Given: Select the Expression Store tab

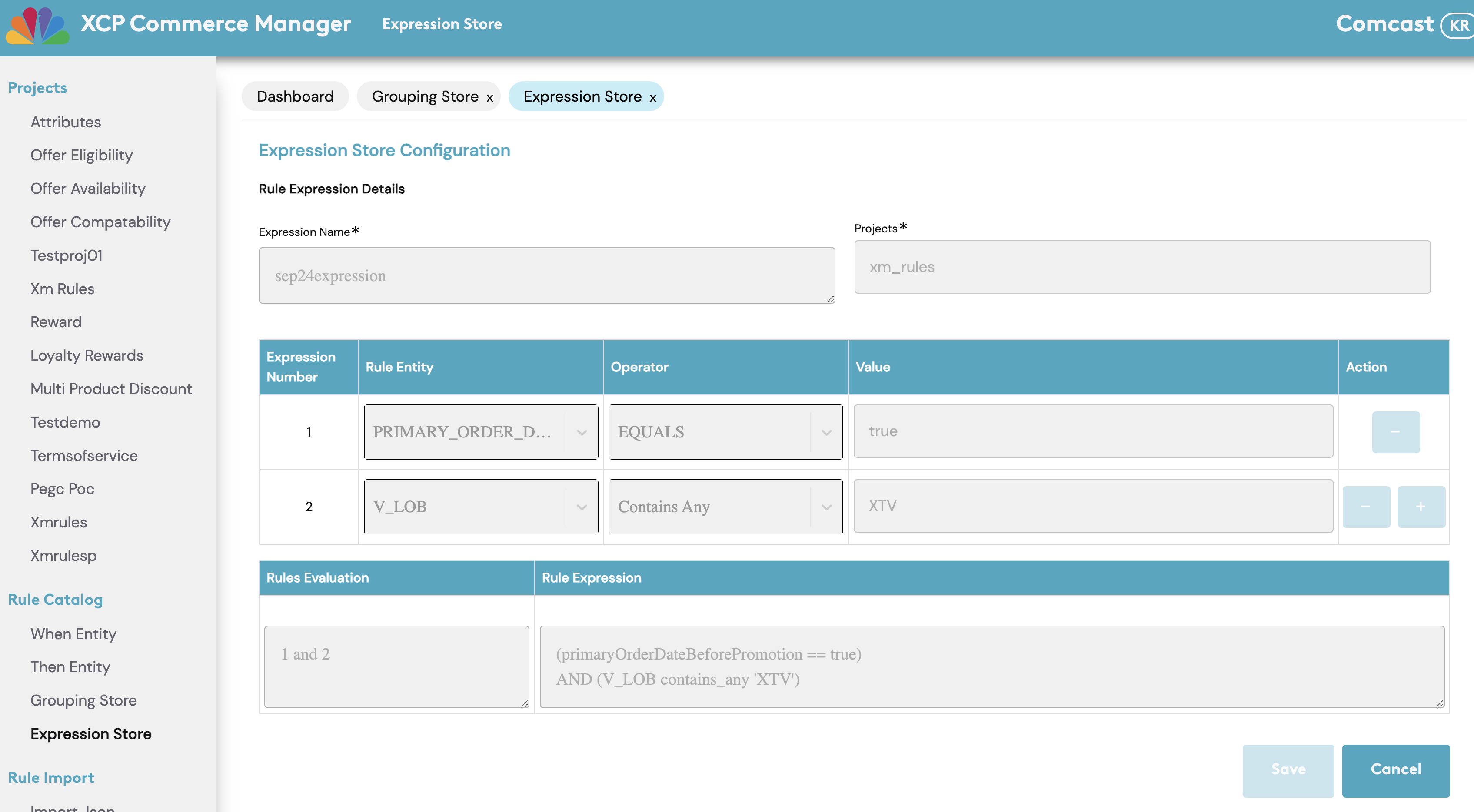Looking at the screenshot, I should [x=582, y=96].
